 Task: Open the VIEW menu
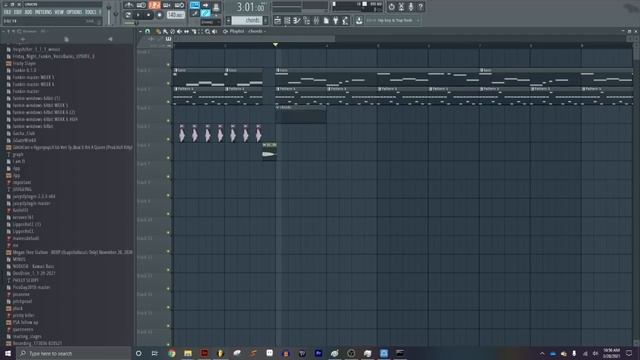59,12
